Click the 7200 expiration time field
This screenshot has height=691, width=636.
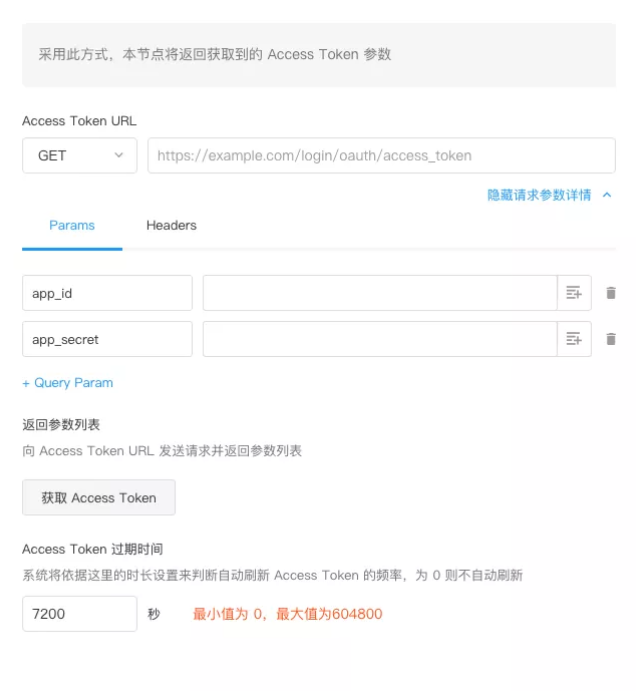click(x=79, y=614)
